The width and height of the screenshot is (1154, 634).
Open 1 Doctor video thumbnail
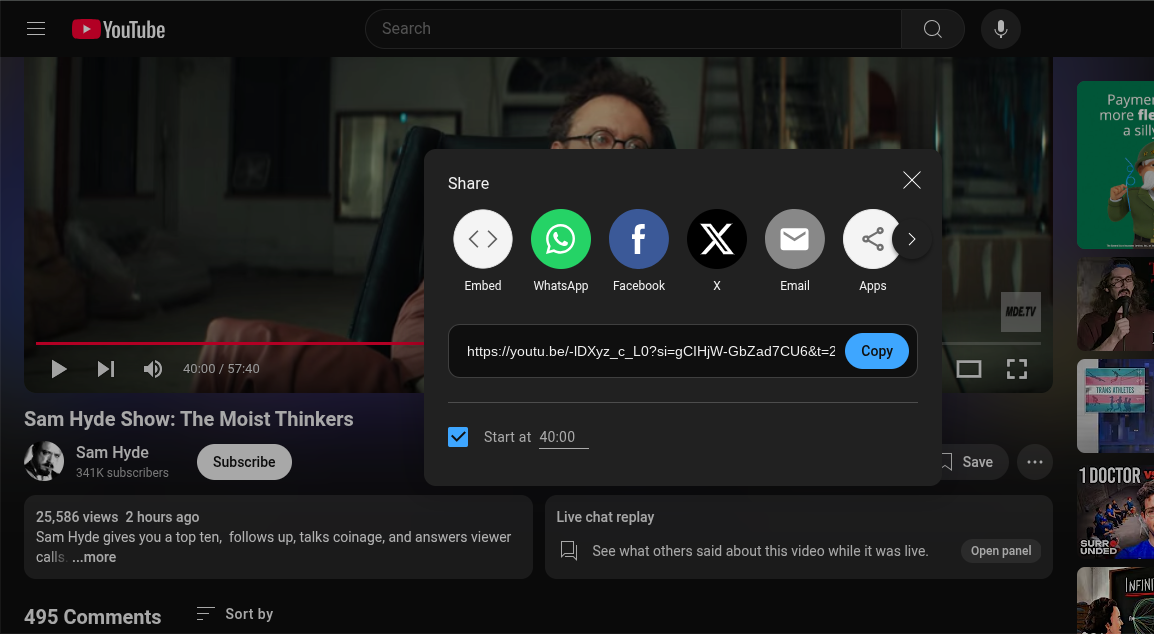click(1115, 511)
